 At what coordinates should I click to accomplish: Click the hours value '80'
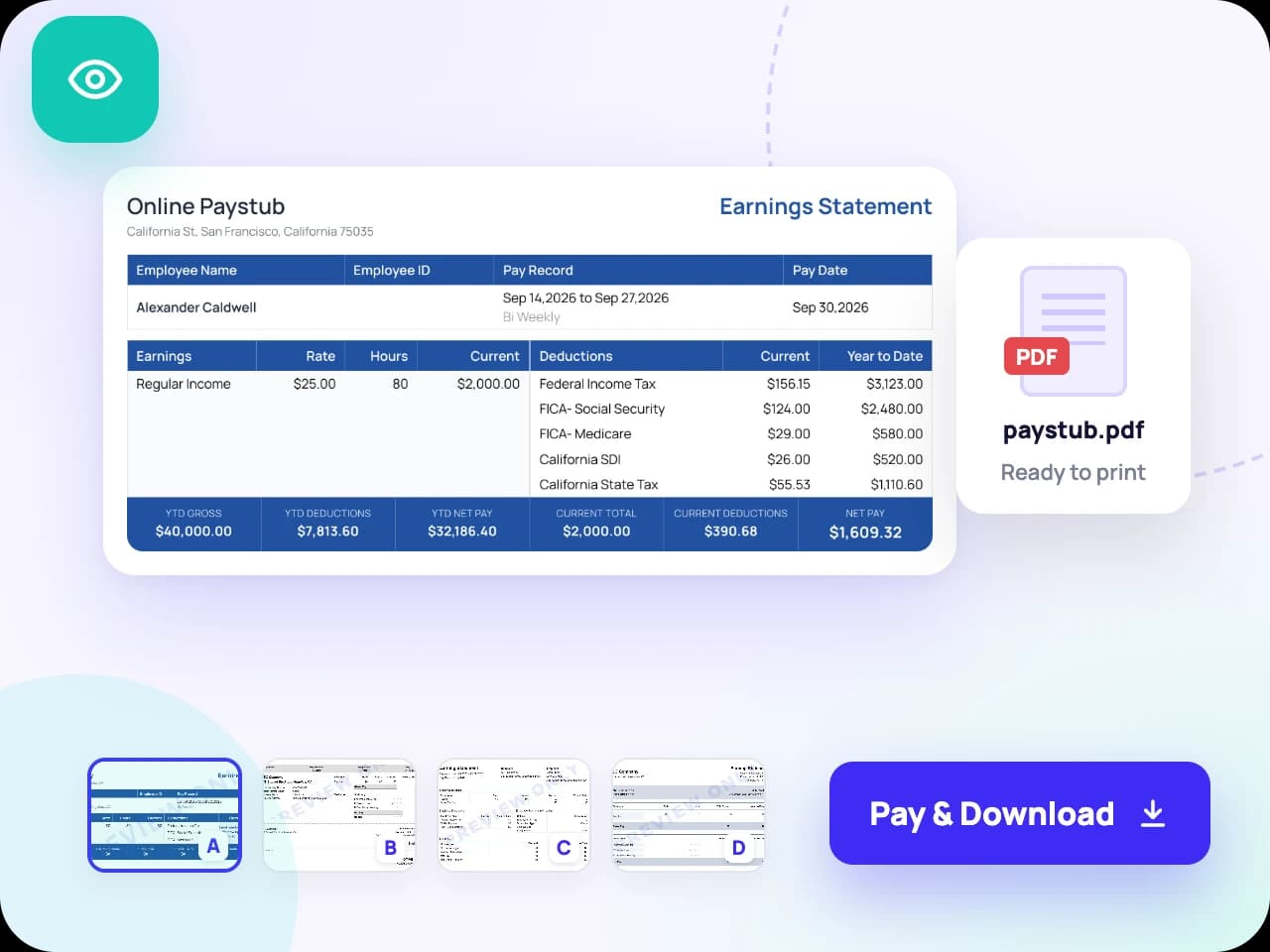pos(400,384)
